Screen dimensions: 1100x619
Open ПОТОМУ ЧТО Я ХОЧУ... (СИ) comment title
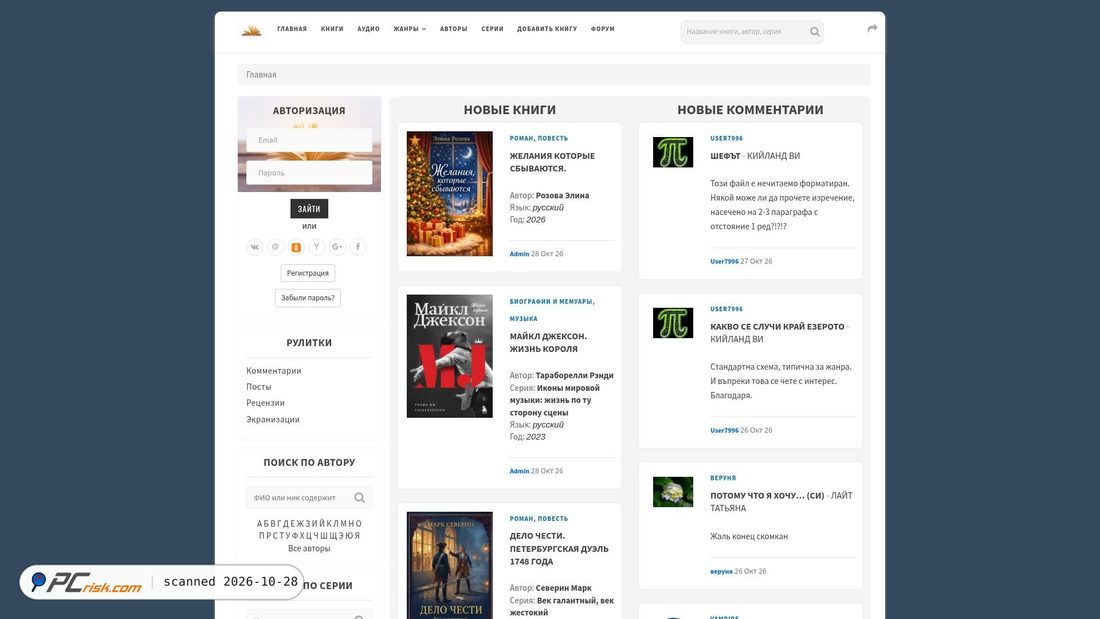(767, 495)
